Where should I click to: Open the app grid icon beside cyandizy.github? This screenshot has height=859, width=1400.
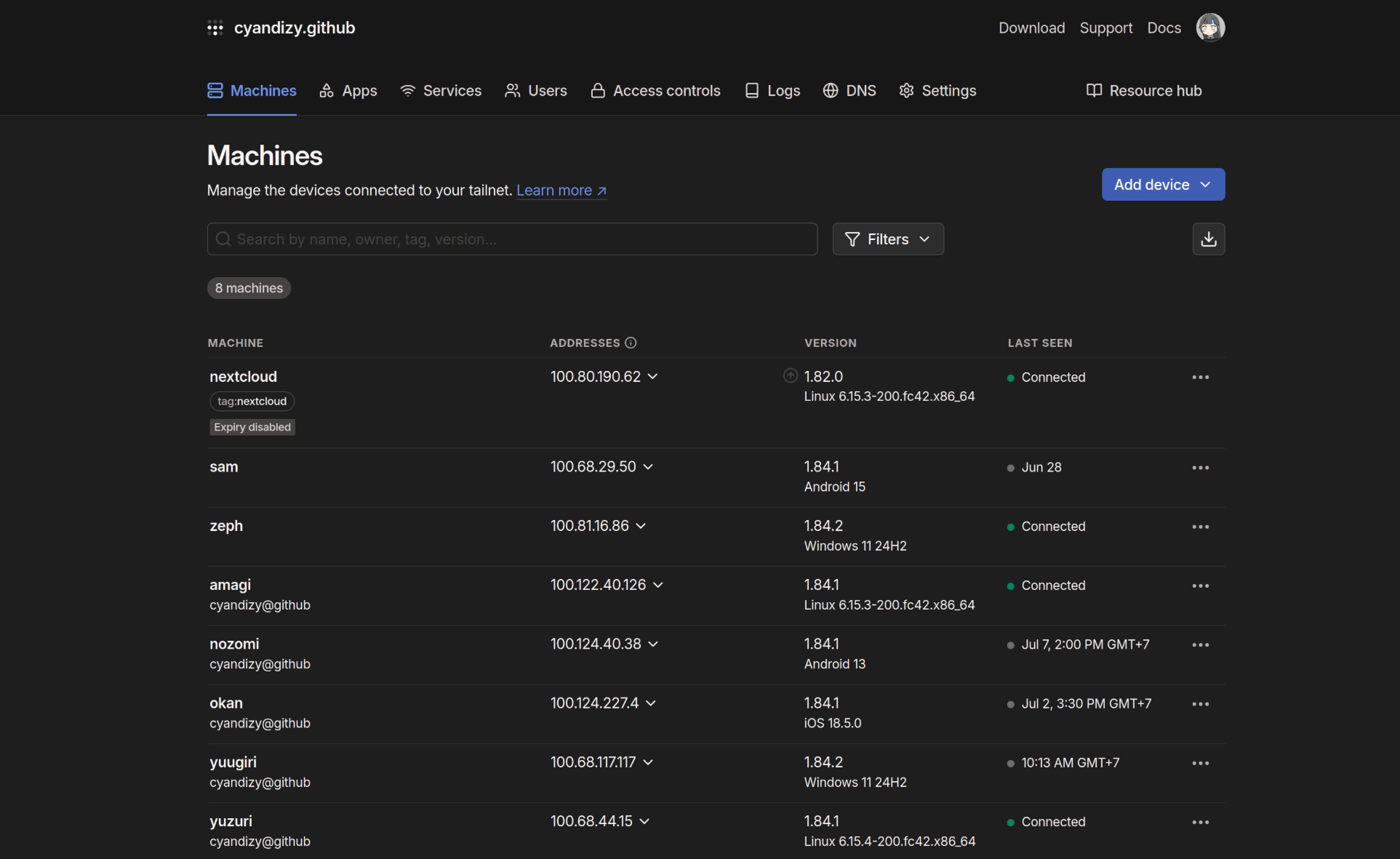[215, 28]
